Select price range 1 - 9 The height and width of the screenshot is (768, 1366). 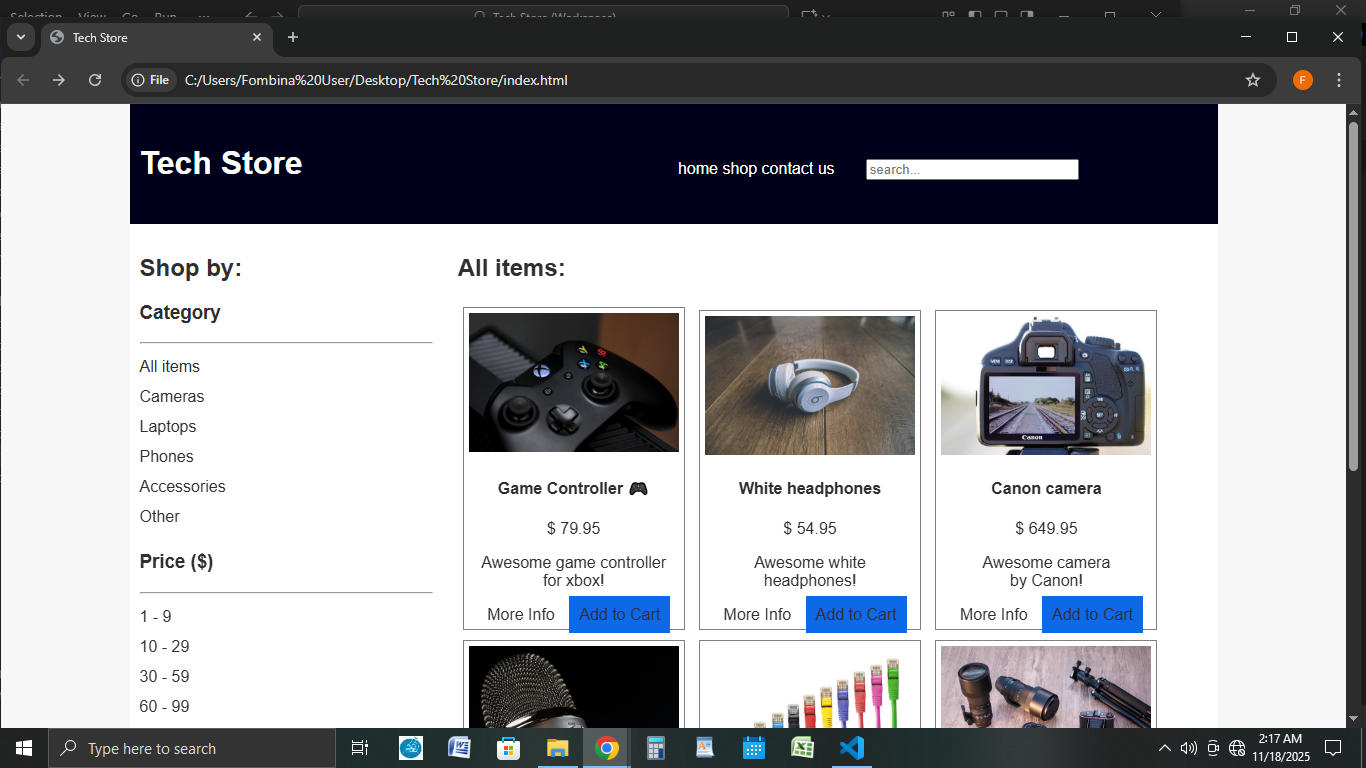(156, 617)
